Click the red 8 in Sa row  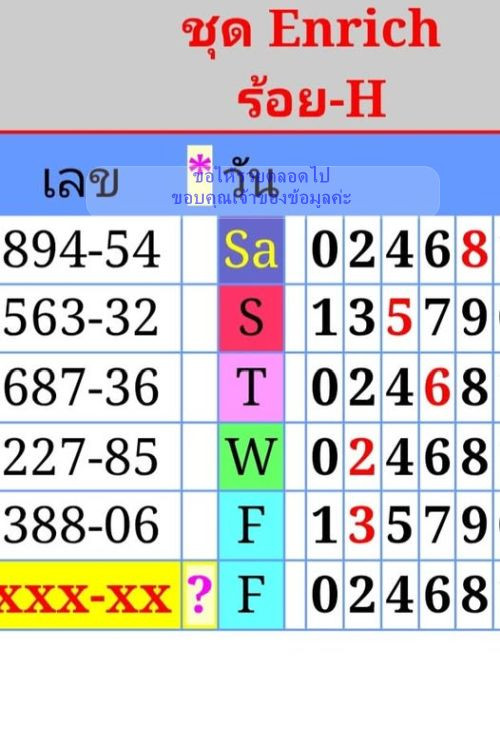coord(474,250)
